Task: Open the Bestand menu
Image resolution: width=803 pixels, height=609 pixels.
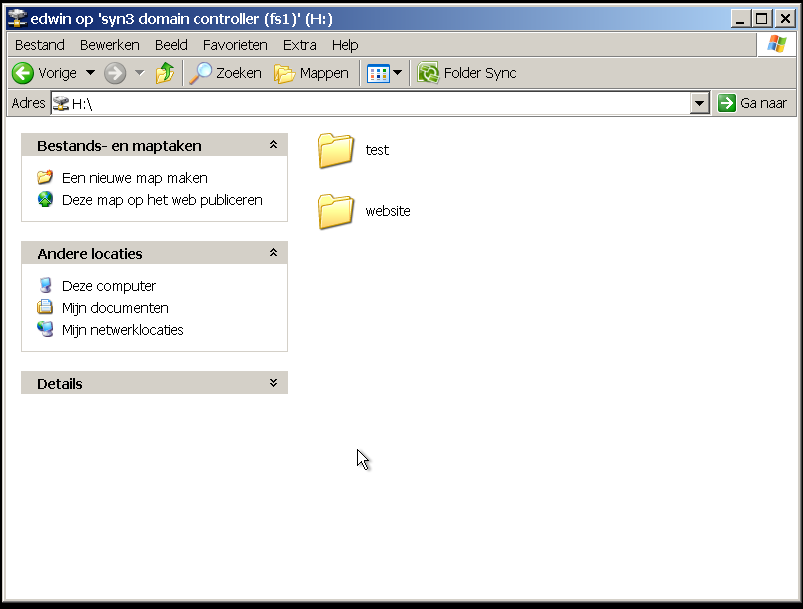Action: pyautogui.click(x=40, y=45)
